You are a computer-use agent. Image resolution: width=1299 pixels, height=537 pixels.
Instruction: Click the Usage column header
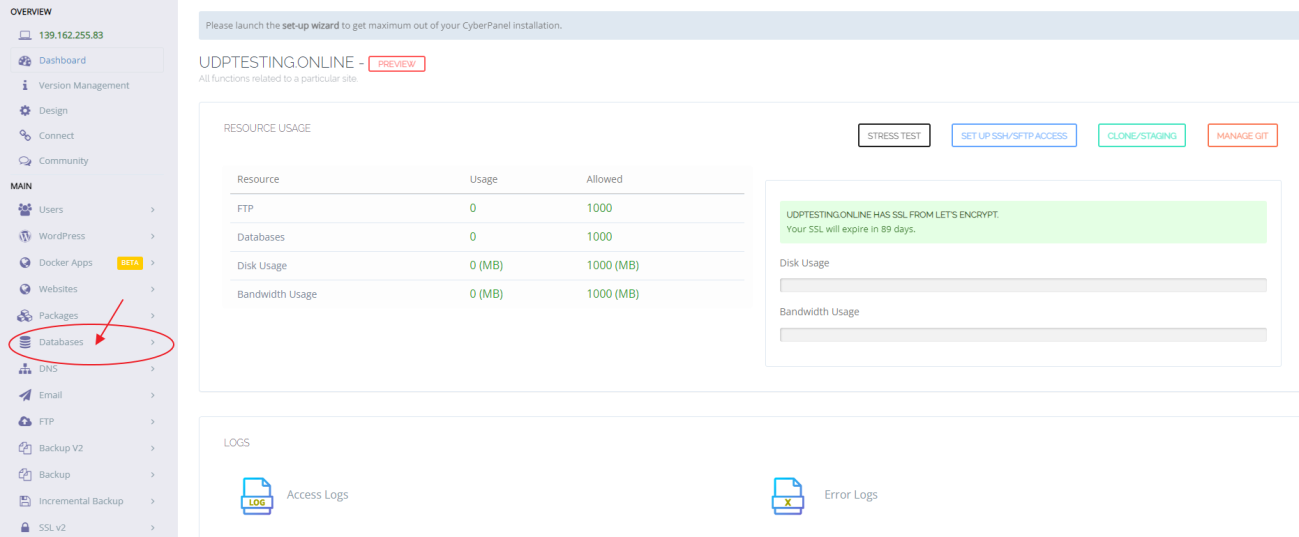pyautogui.click(x=484, y=180)
